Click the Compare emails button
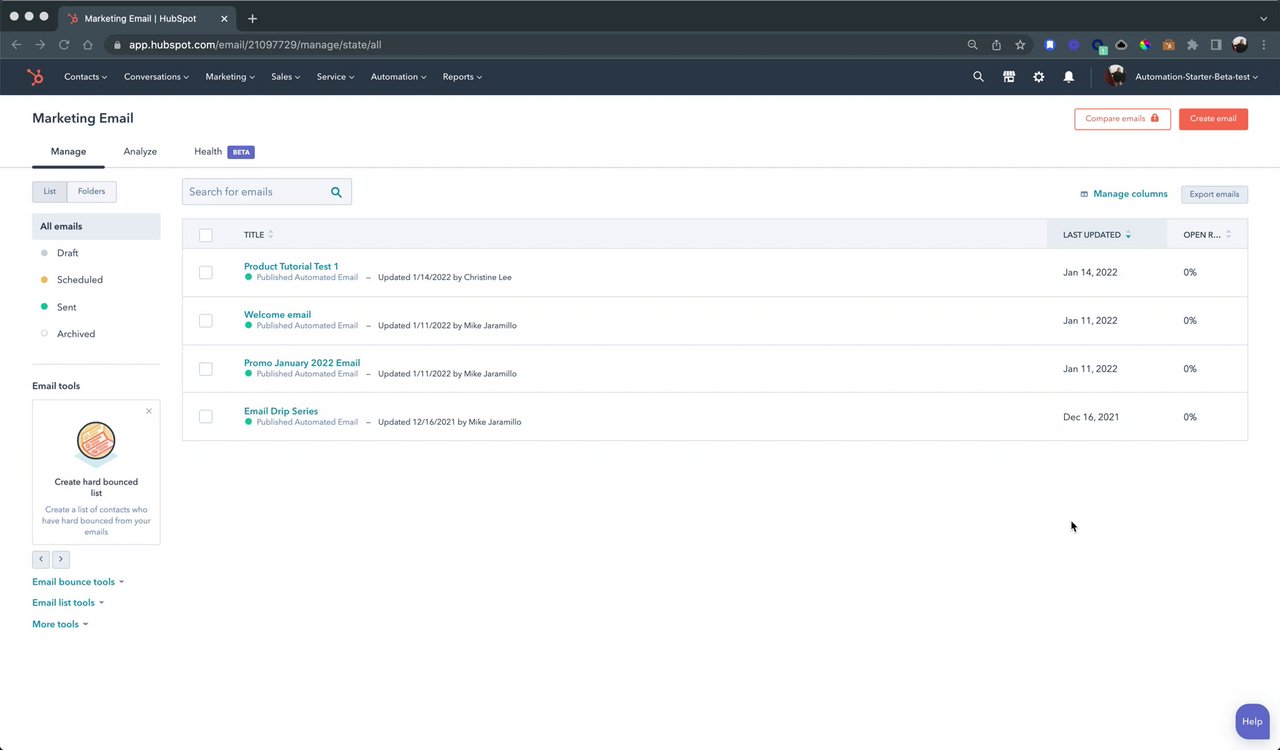 (1122, 119)
